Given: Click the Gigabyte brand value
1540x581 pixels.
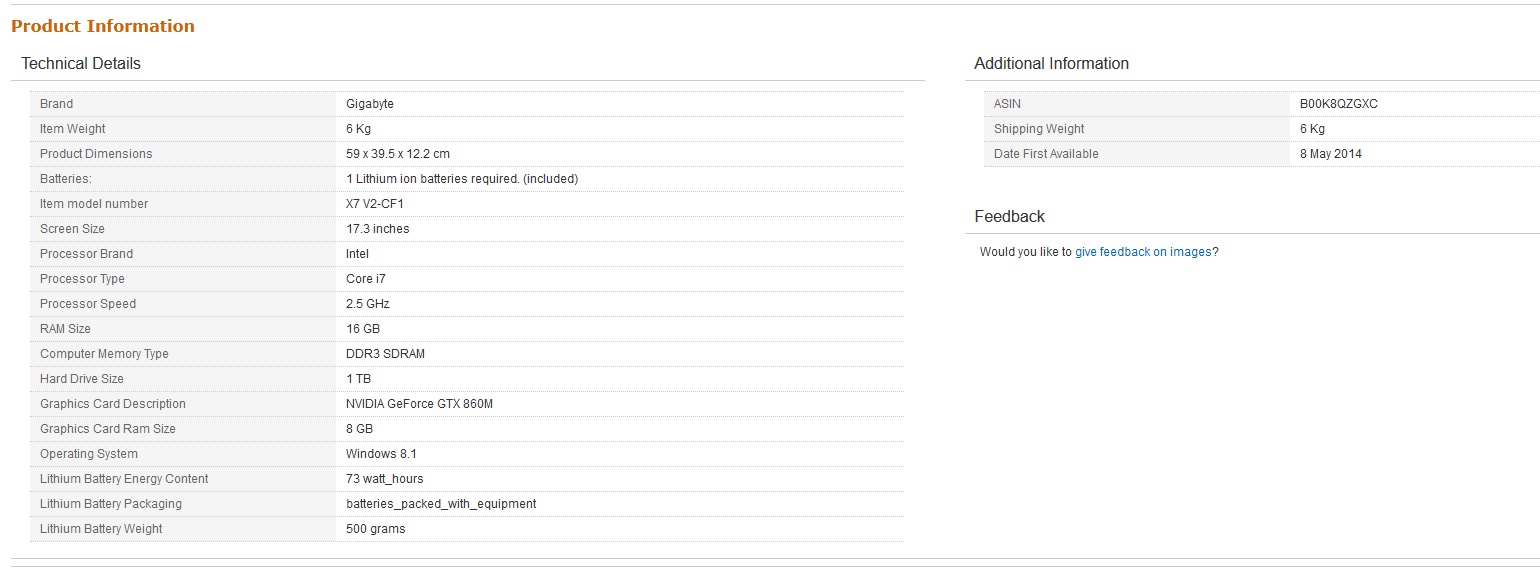Looking at the screenshot, I should (x=370, y=104).
